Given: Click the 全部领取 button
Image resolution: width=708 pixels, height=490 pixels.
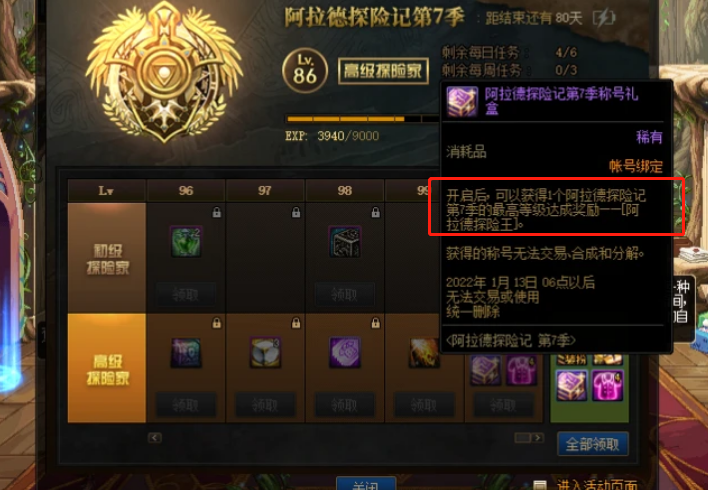Looking at the screenshot, I should pos(593,444).
